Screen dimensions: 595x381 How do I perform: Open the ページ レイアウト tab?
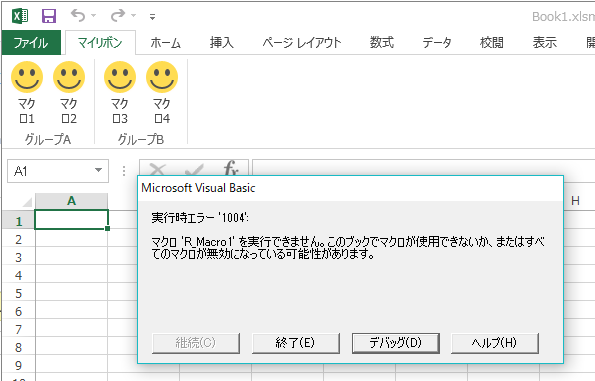(x=302, y=43)
